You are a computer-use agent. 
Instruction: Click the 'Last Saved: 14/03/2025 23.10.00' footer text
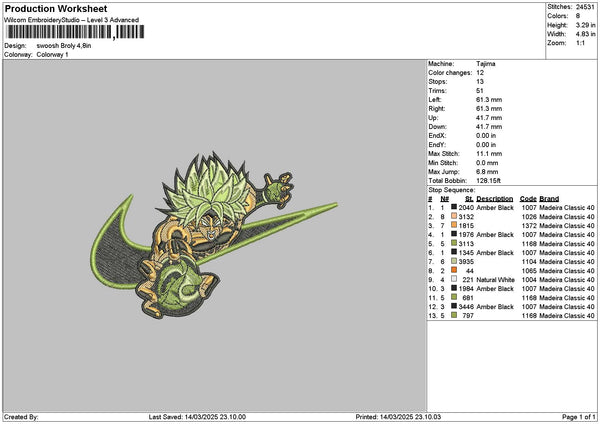[x=197, y=417]
